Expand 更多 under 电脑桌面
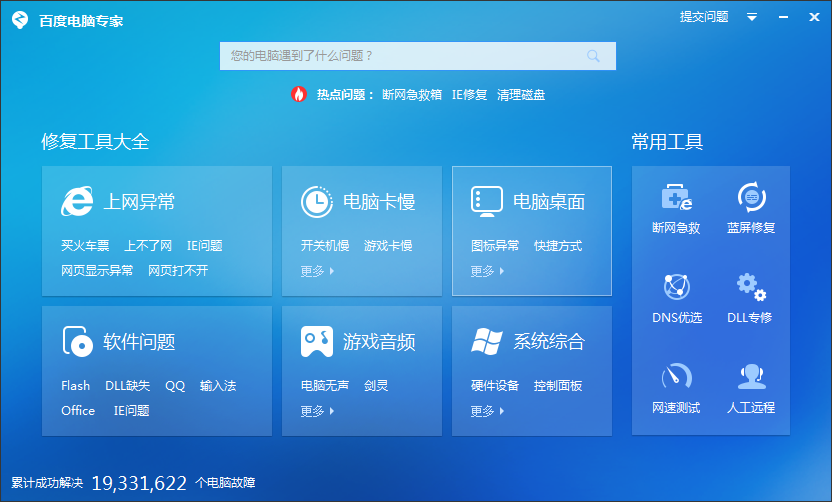The height and width of the screenshot is (502, 832). (x=487, y=271)
